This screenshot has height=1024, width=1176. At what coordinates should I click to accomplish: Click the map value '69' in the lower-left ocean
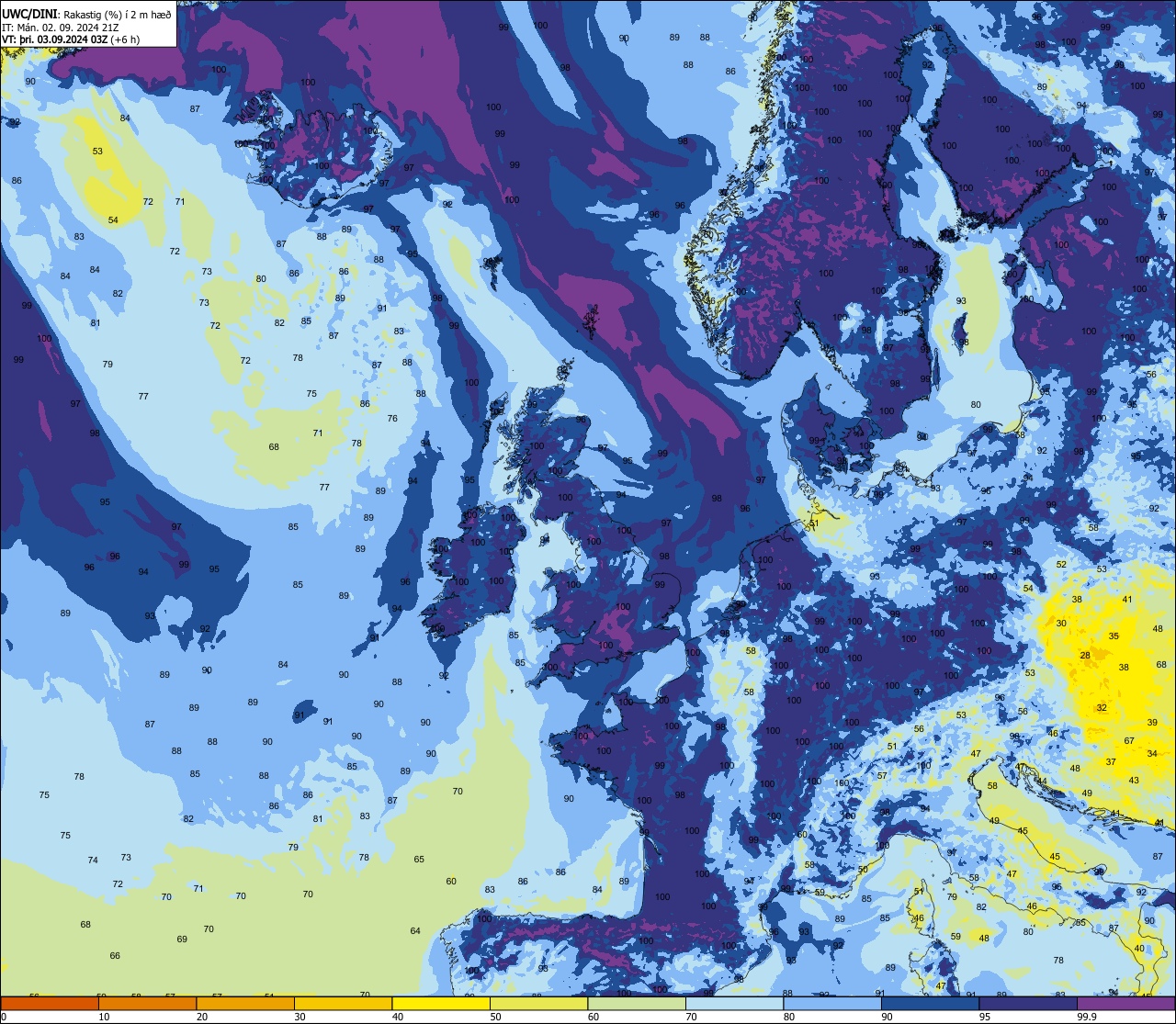182,939
